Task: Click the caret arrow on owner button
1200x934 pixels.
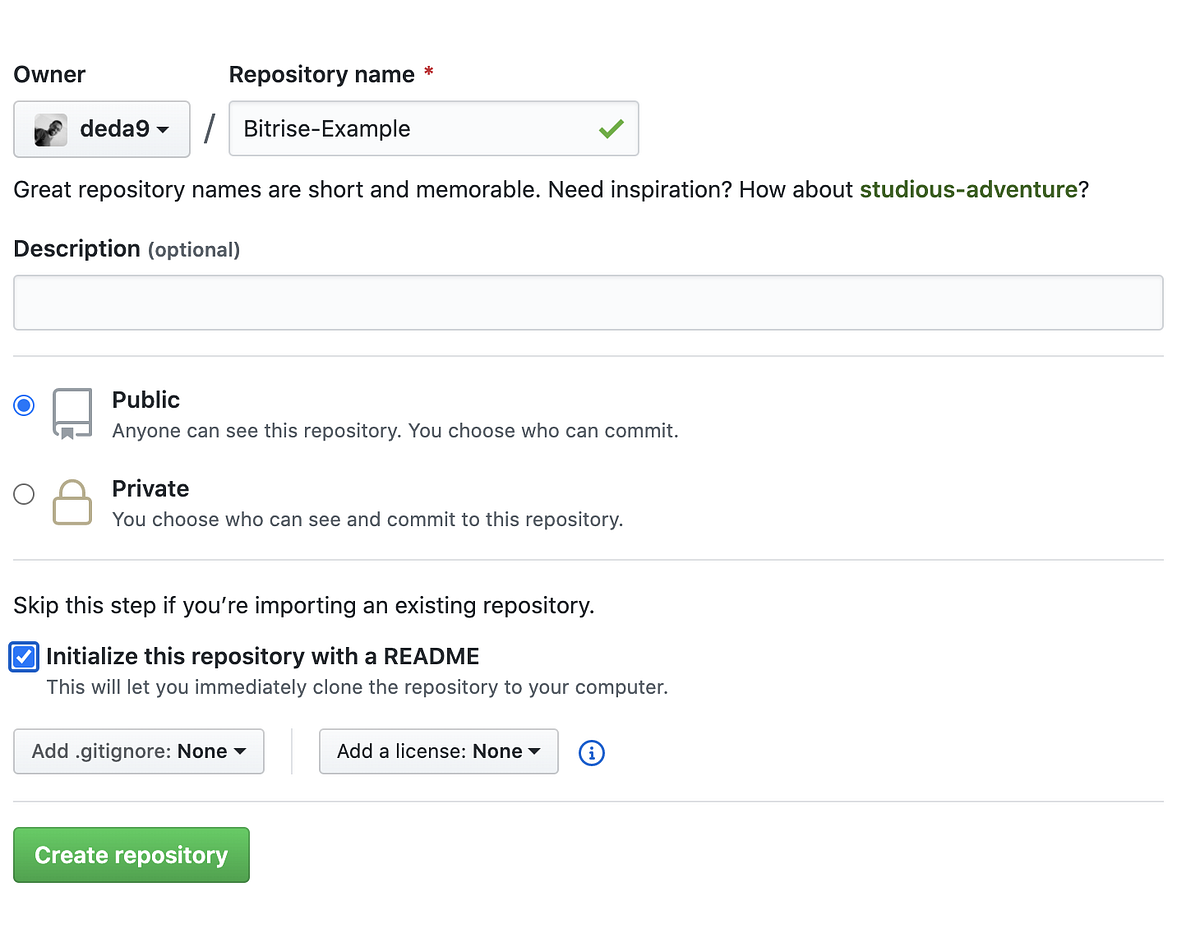Action: [x=163, y=130]
